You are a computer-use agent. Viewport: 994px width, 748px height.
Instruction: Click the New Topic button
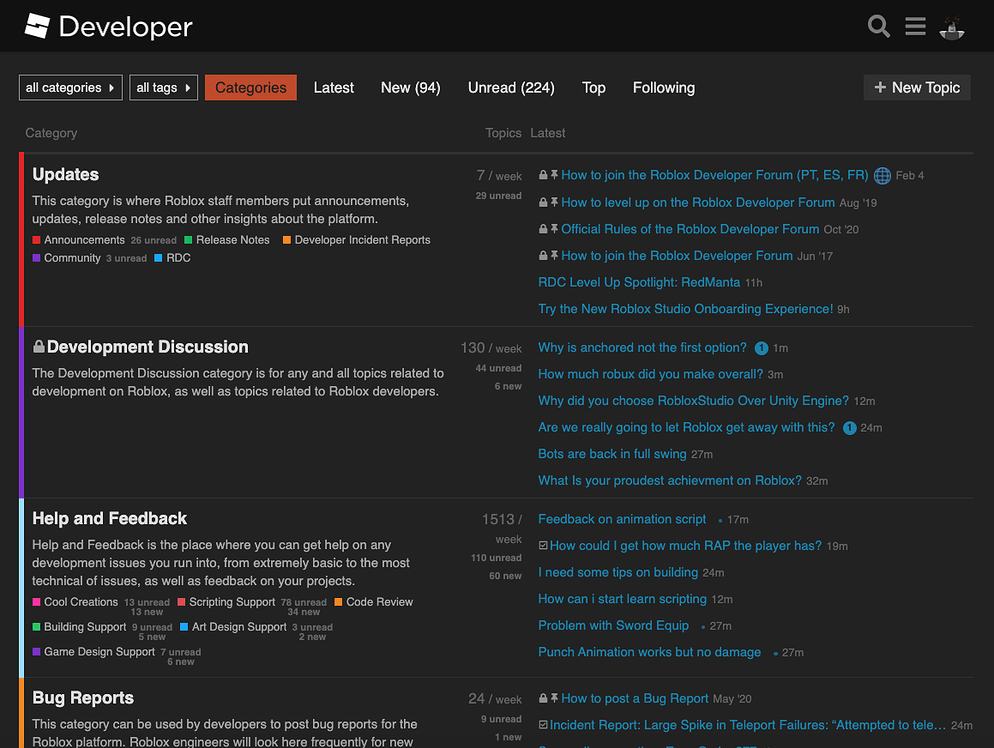[x=917, y=87]
